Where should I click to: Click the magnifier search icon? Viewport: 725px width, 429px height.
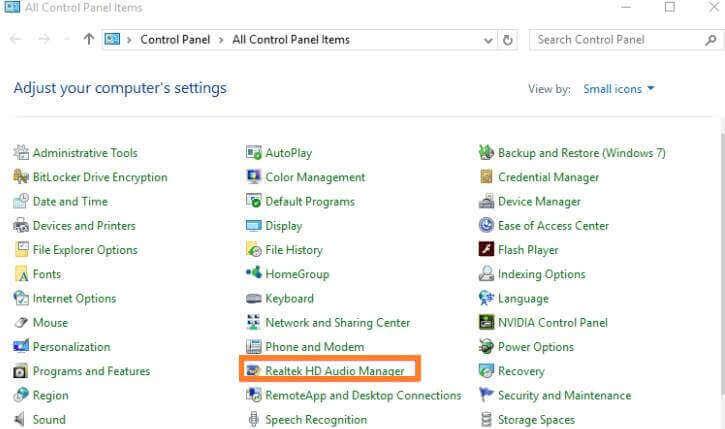point(711,40)
